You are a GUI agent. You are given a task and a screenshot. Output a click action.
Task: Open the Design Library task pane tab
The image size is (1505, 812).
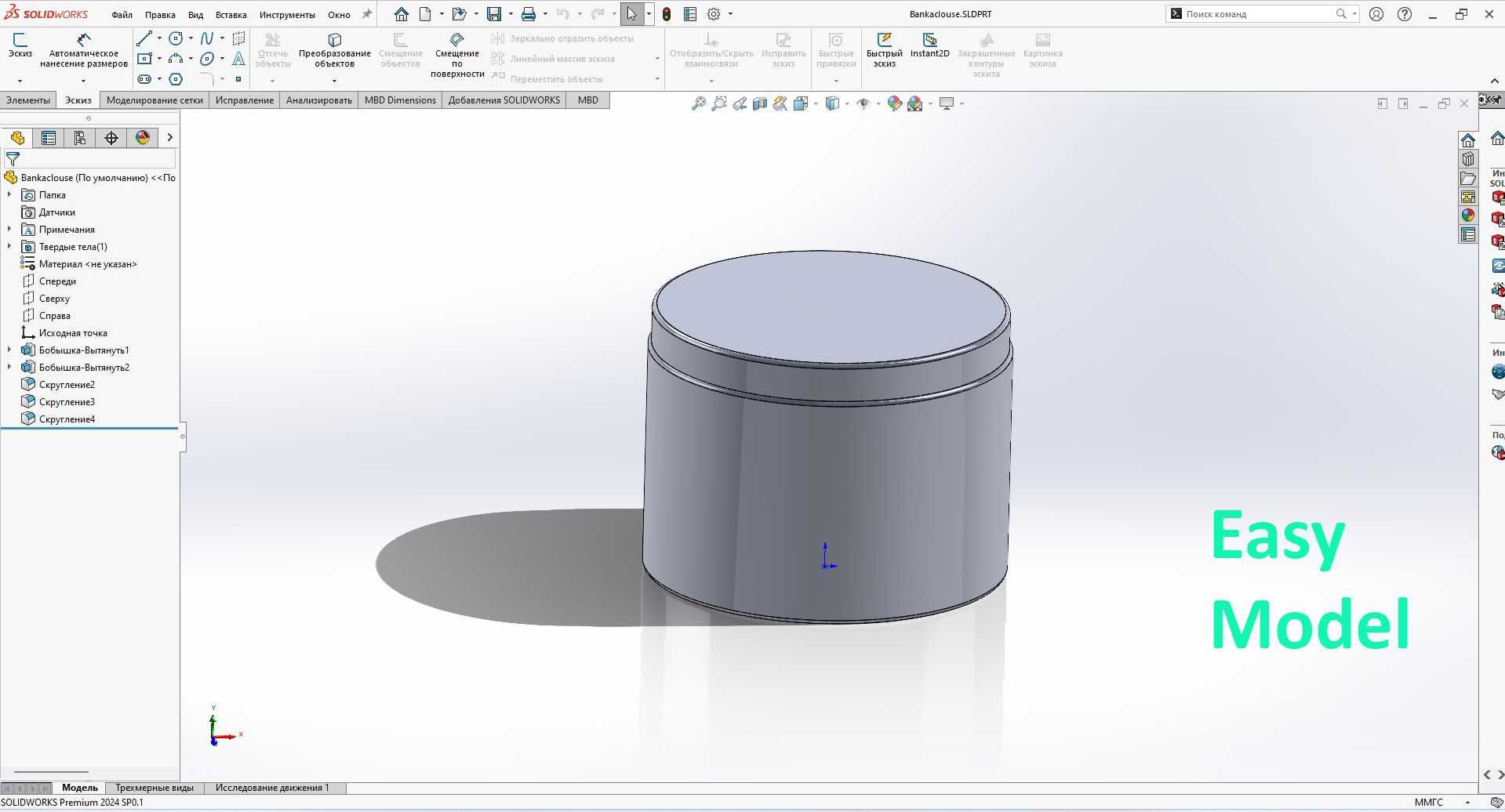tap(1468, 159)
